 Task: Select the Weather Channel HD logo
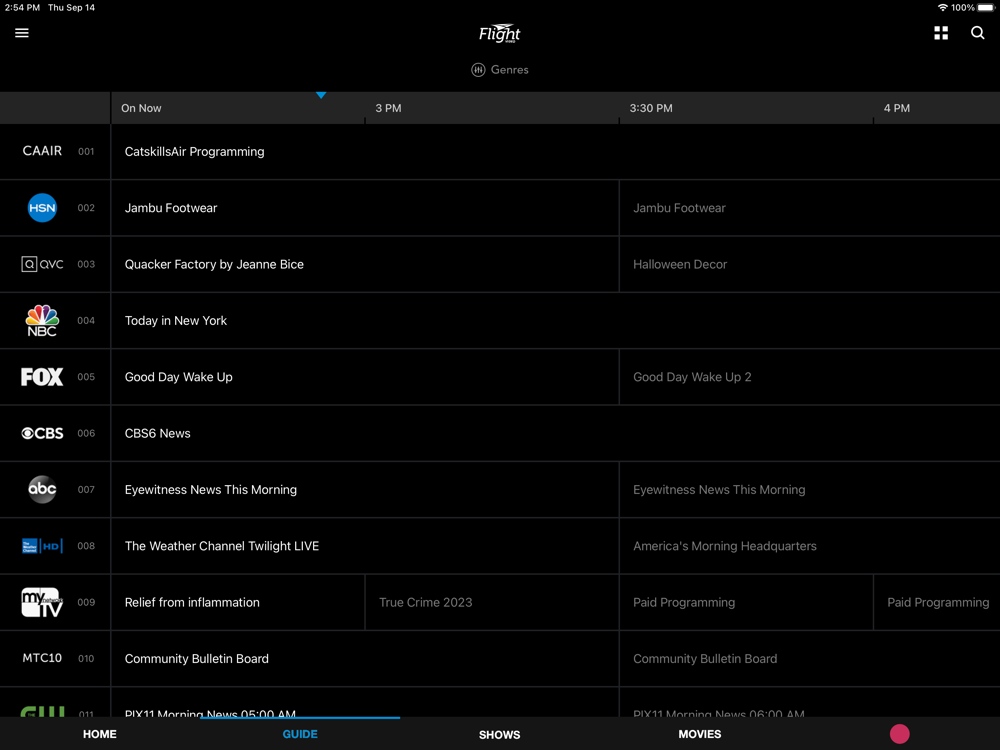(x=42, y=546)
